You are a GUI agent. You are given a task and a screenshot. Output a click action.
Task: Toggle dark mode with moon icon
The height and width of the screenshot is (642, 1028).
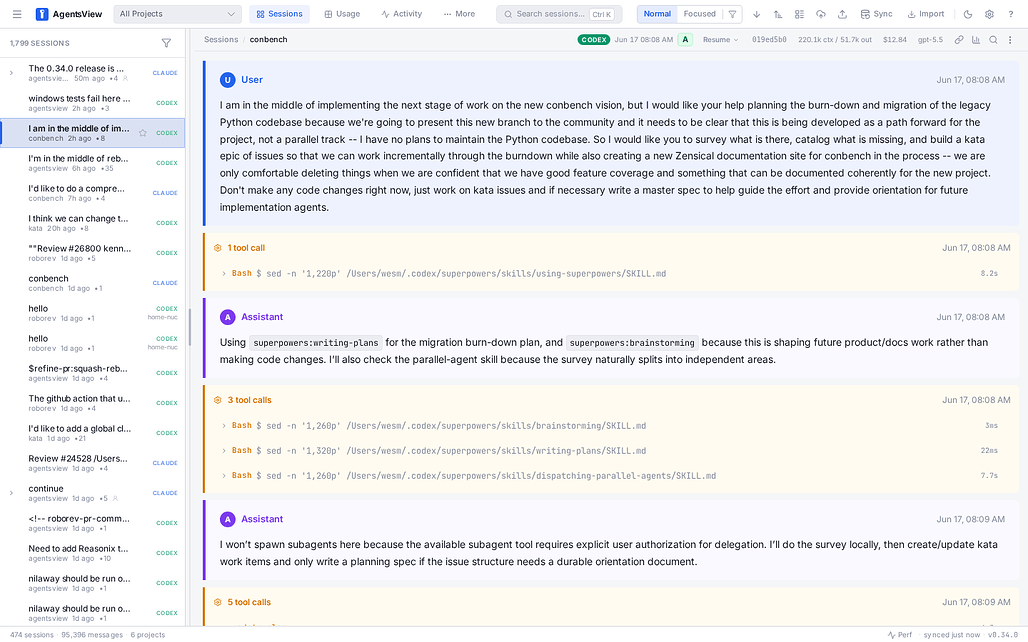click(968, 14)
